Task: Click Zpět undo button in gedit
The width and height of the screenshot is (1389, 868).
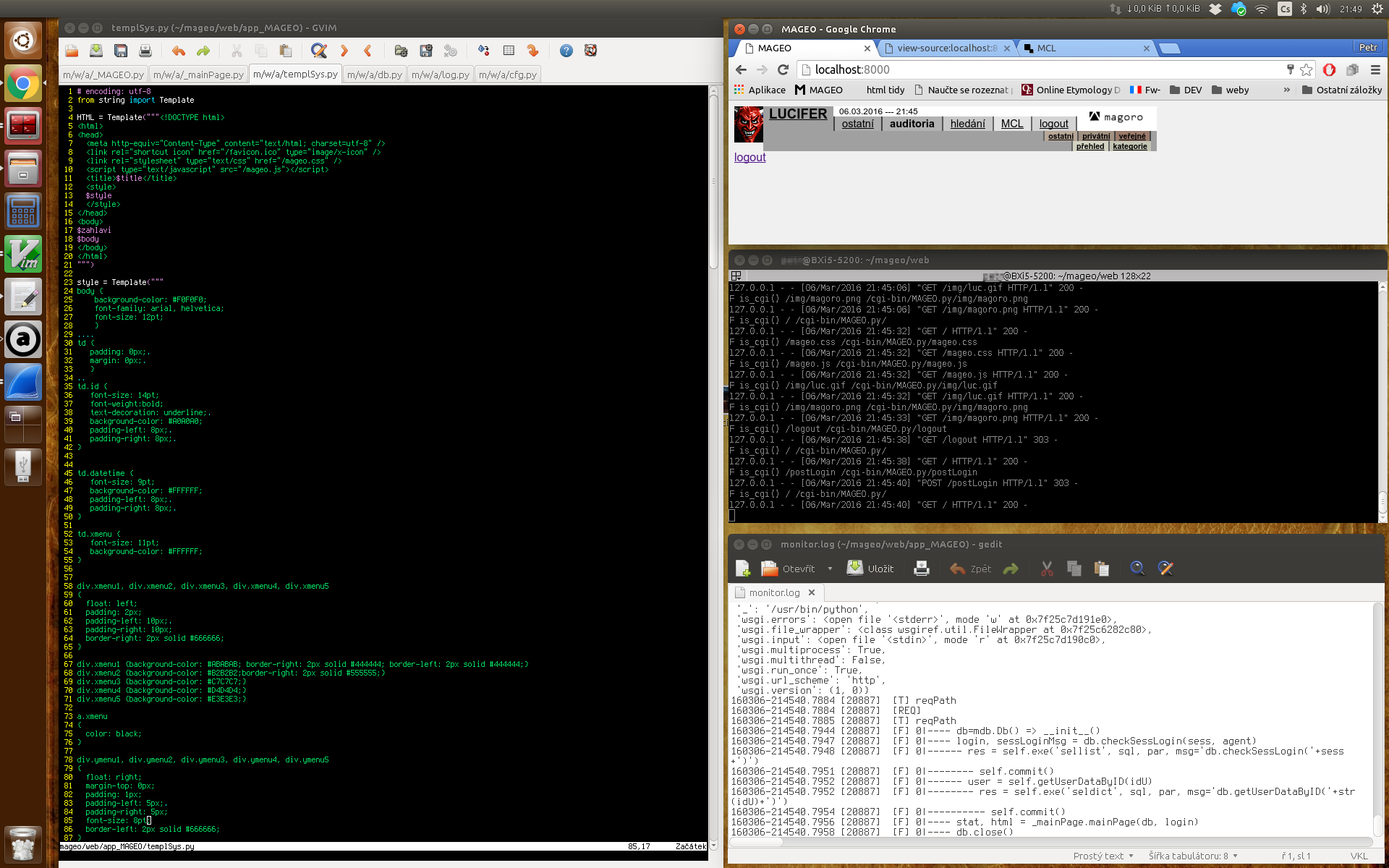Action: point(971,569)
